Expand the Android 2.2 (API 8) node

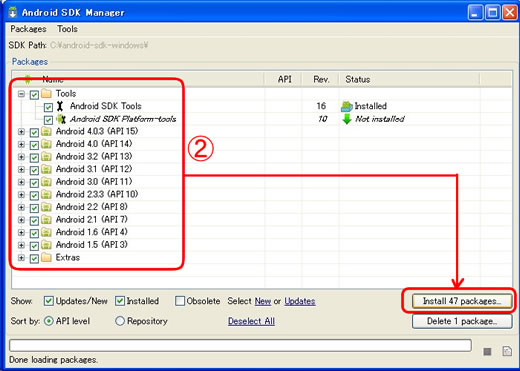tap(21, 207)
